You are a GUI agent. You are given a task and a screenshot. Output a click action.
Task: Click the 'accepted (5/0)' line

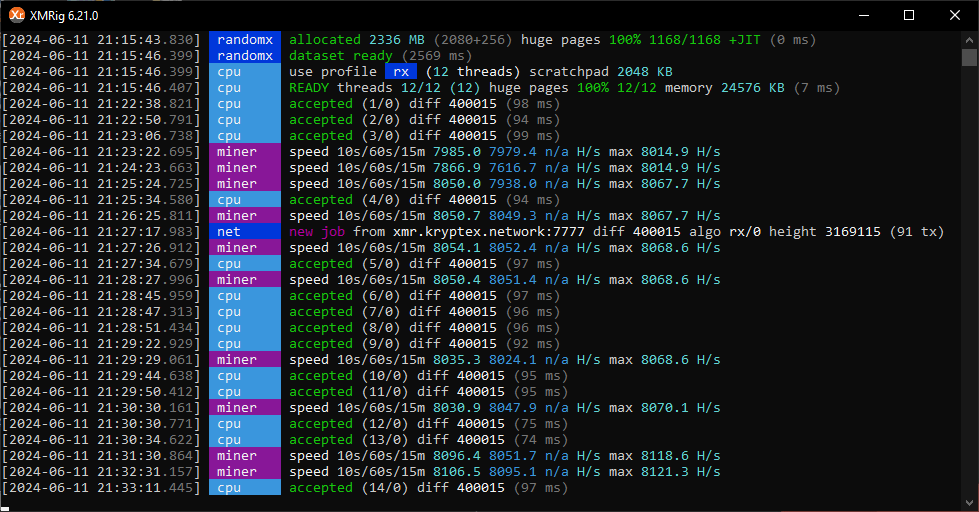tap(425, 263)
